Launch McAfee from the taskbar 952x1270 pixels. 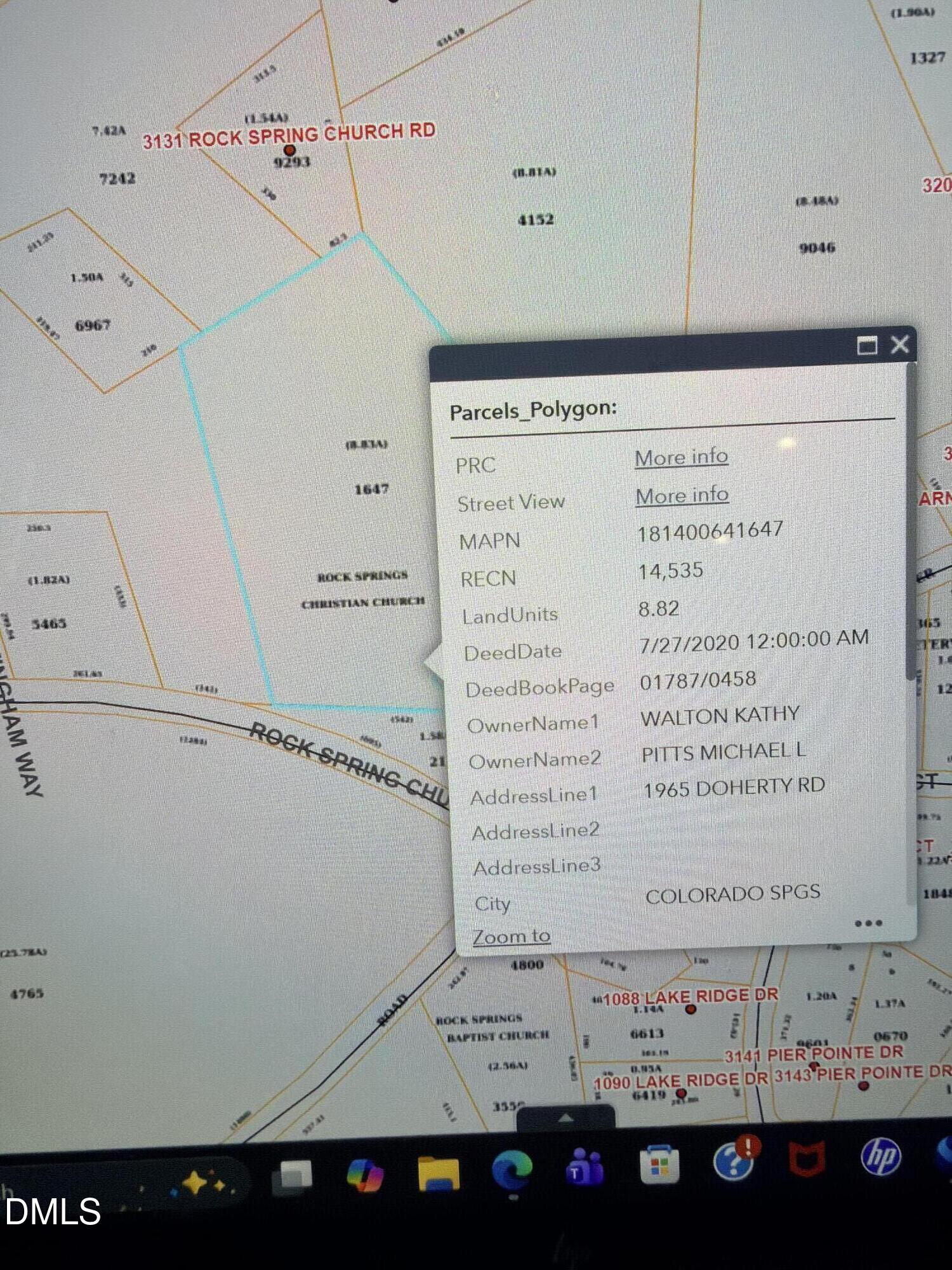coord(807,1158)
